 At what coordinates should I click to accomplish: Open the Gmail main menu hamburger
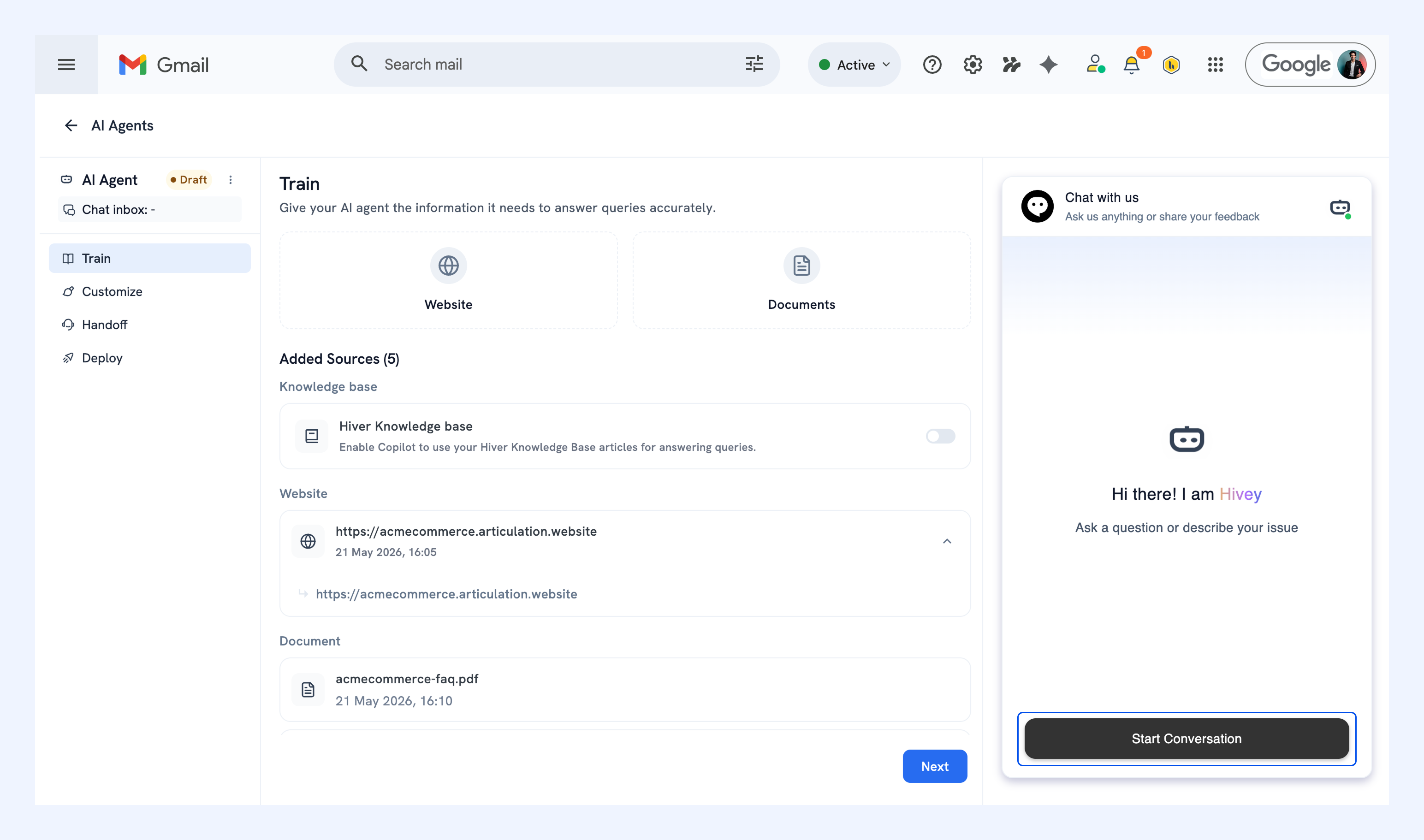pos(66,65)
